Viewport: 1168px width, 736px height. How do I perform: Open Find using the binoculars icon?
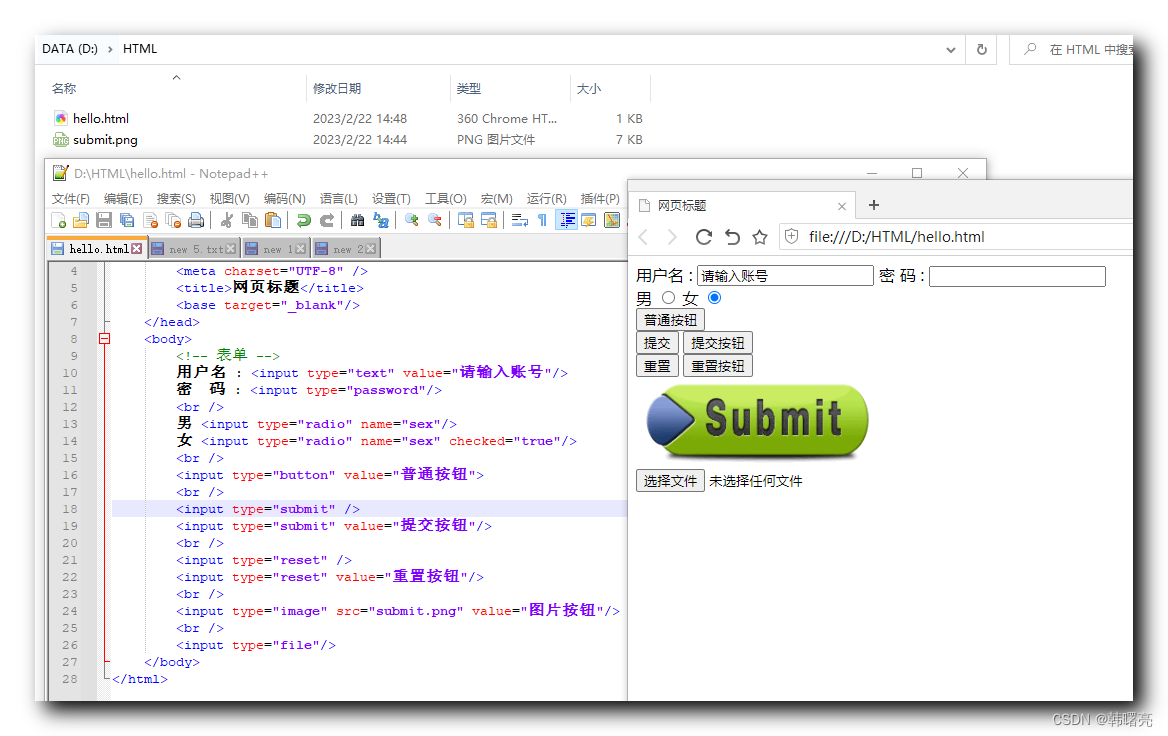click(358, 220)
